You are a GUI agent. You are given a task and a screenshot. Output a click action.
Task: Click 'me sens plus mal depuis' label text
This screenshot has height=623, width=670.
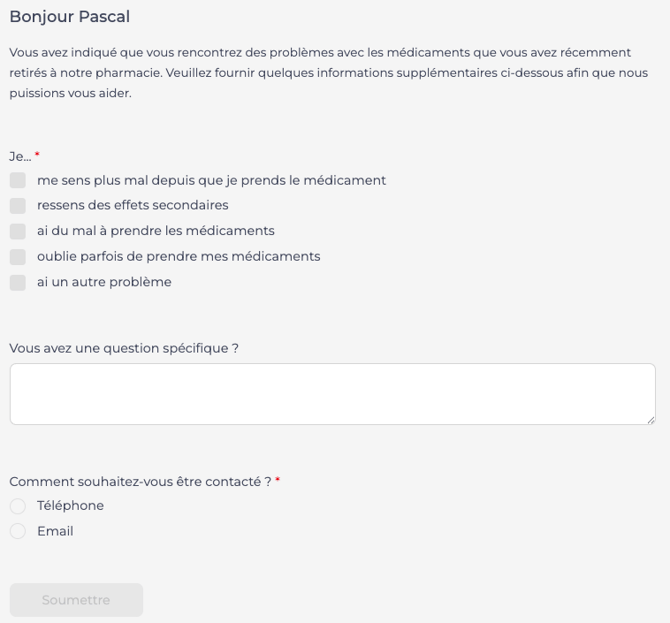pyautogui.click(x=211, y=181)
